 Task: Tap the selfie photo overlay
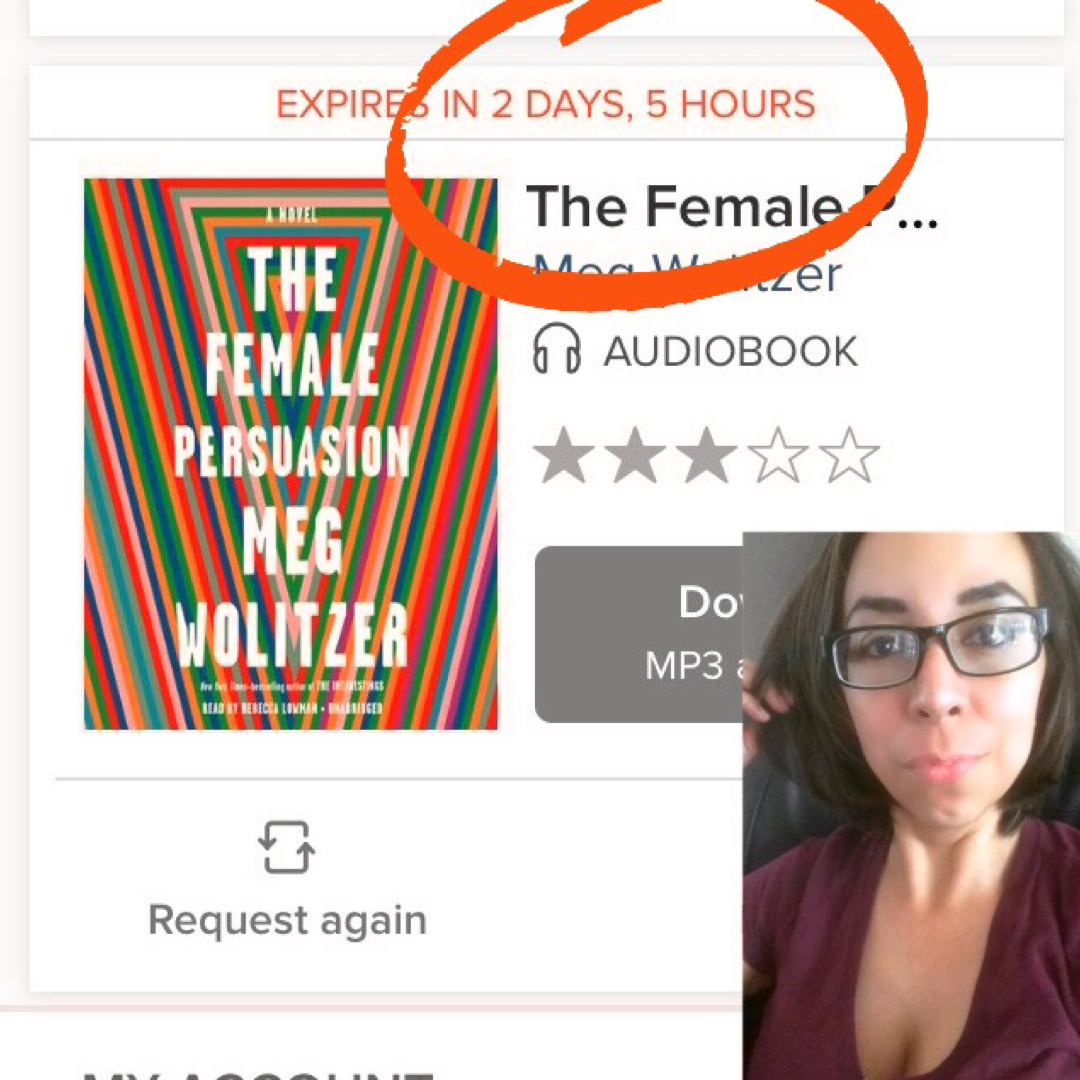[x=911, y=806]
